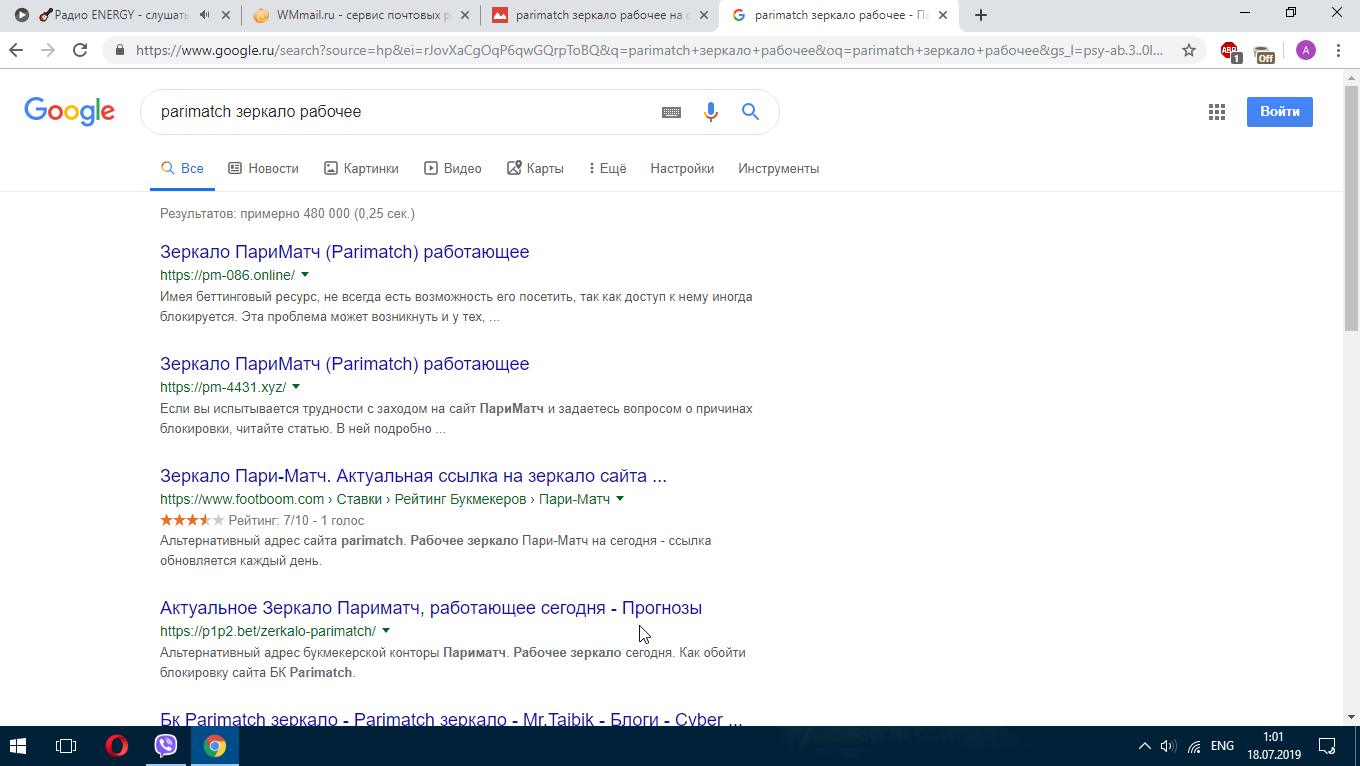This screenshot has width=1360, height=766.
Task: Open search Инструменты
Action: [x=779, y=169]
